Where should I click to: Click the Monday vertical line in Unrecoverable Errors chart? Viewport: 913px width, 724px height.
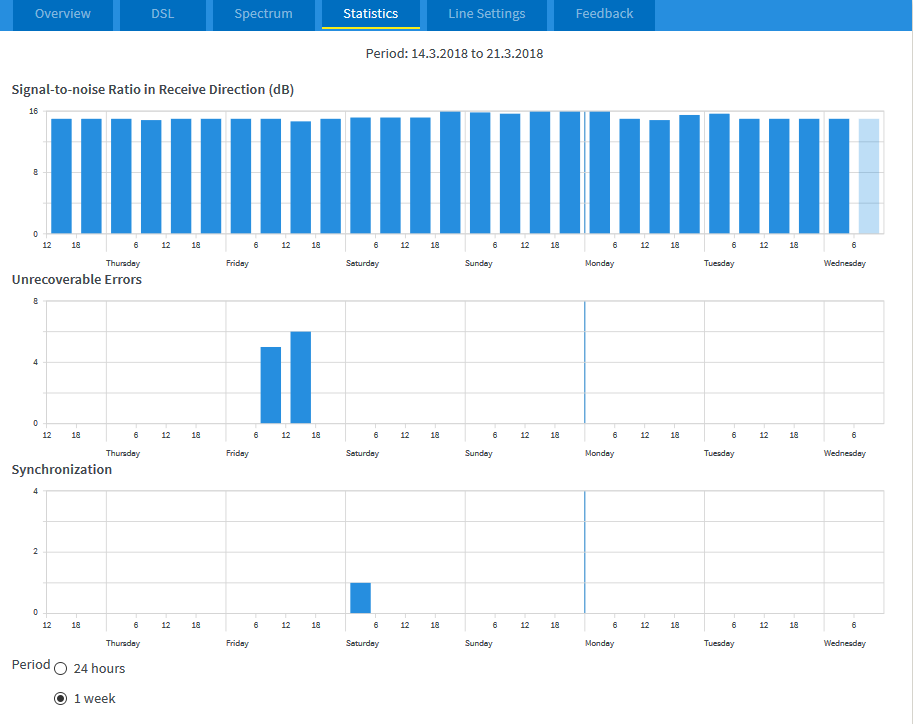tap(584, 362)
